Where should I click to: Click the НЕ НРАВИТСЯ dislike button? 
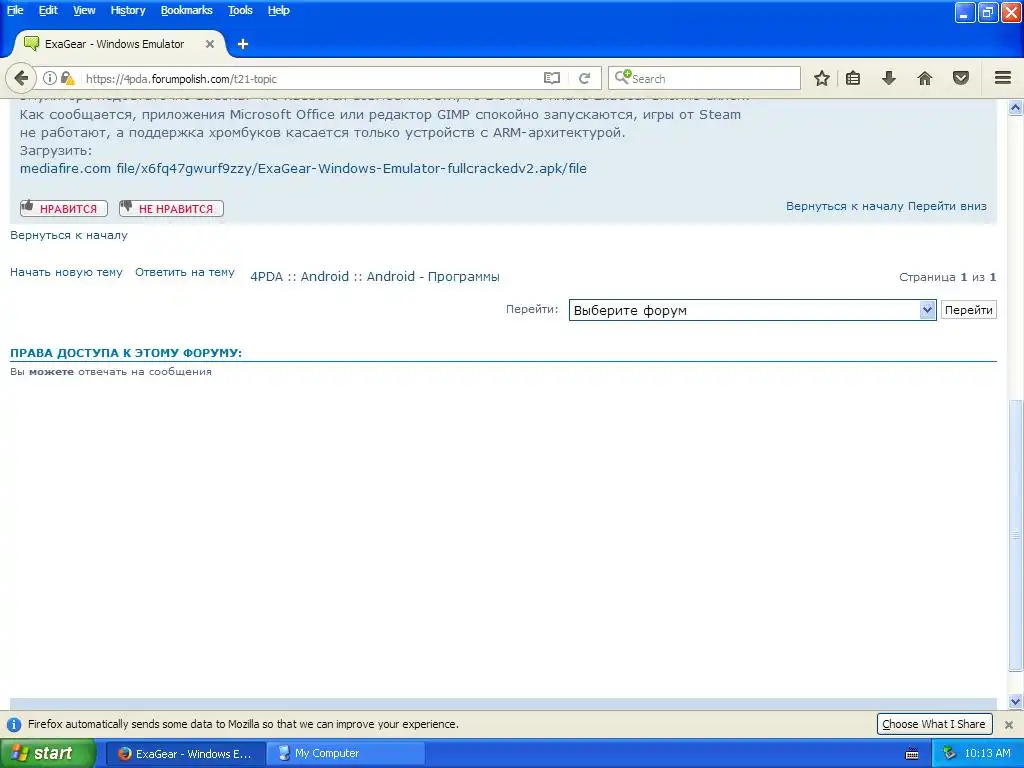[x=171, y=208]
